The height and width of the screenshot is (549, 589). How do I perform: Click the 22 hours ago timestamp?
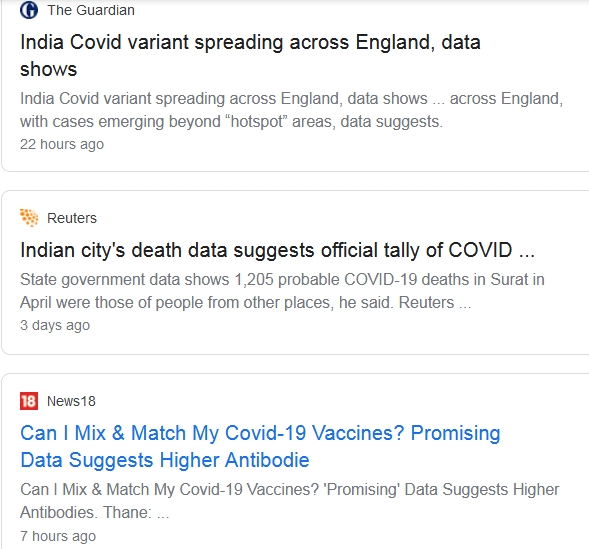pos(62,144)
